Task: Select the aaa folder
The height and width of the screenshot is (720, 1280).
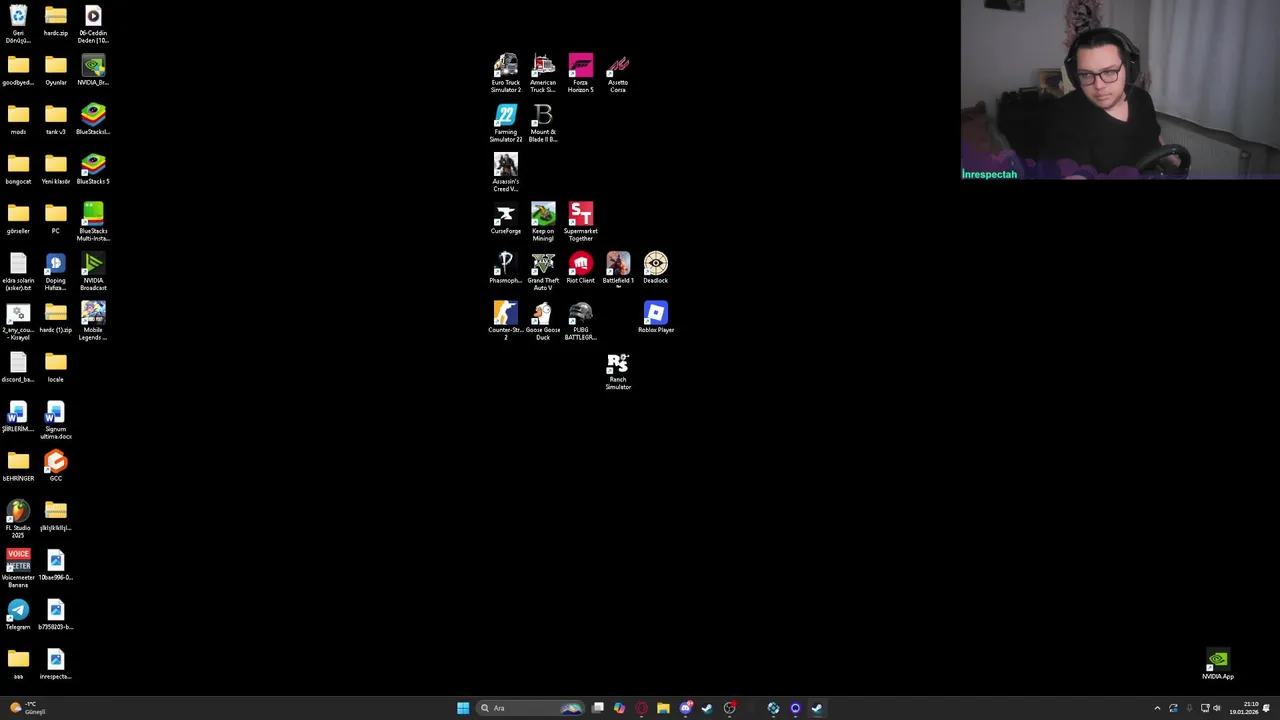Action: tap(18, 664)
